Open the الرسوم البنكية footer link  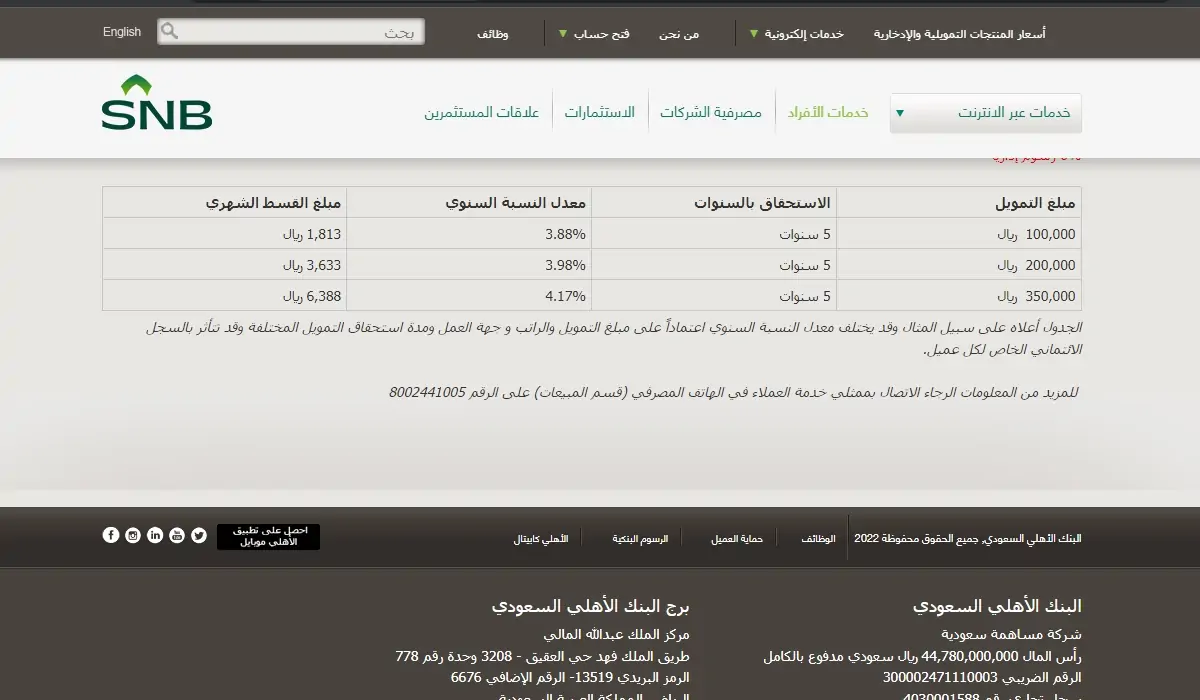pyautogui.click(x=640, y=539)
